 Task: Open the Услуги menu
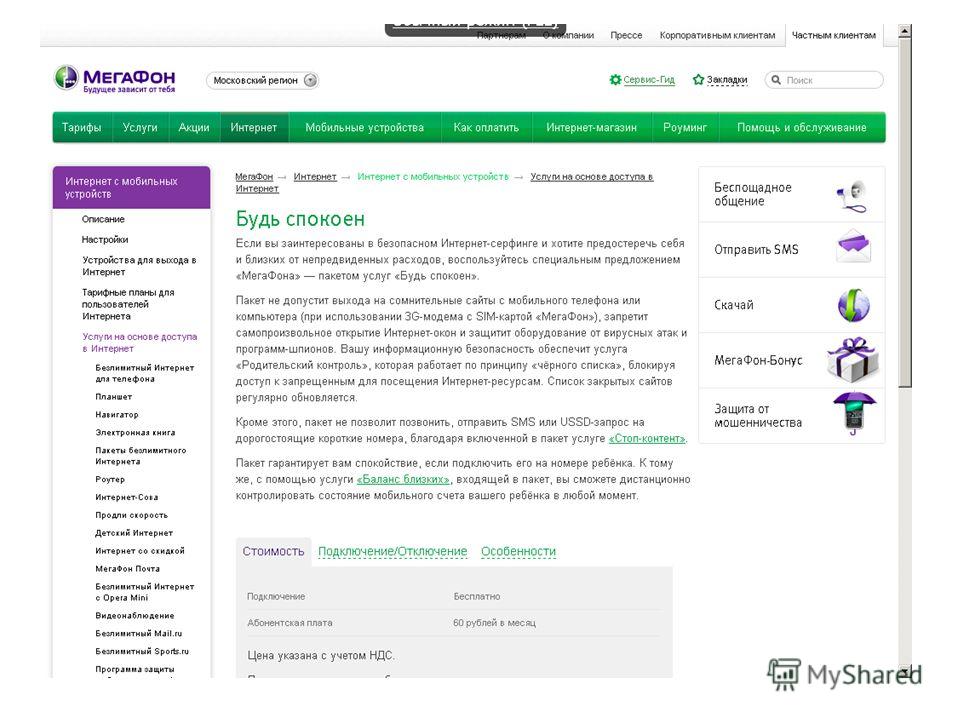[x=140, y=127]
